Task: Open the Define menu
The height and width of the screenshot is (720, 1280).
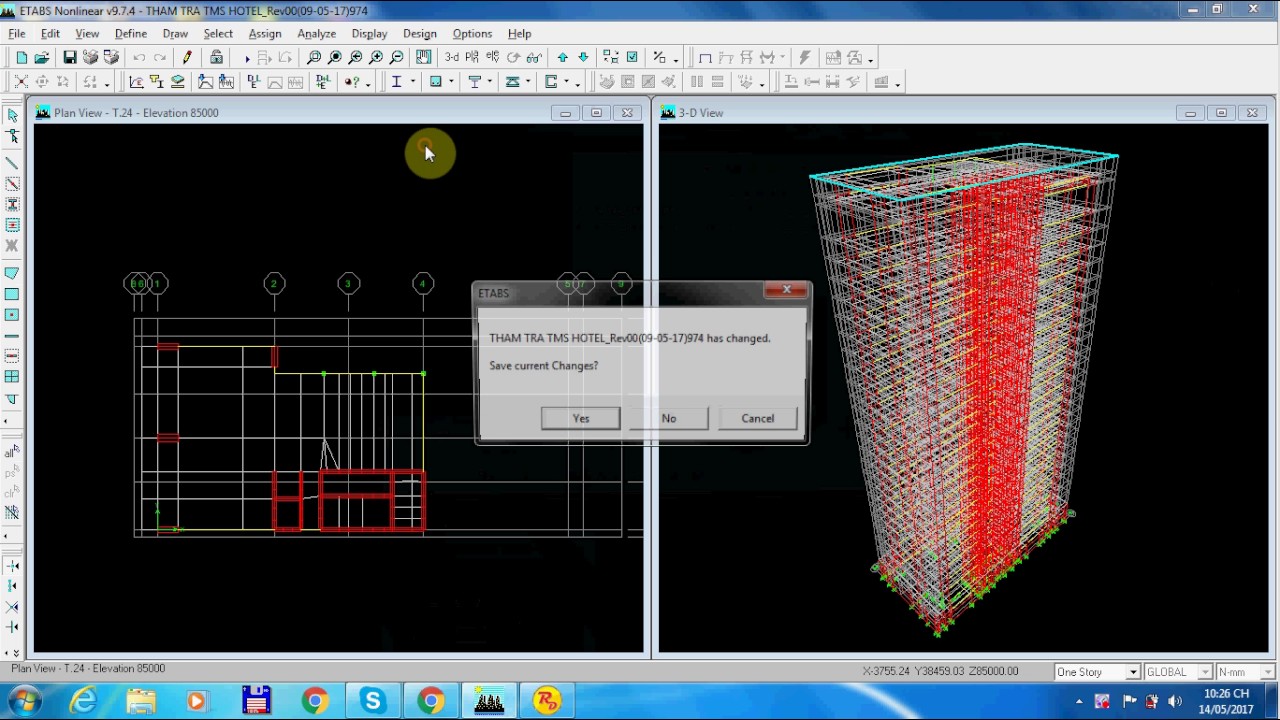Action: [x=131, y=33]
